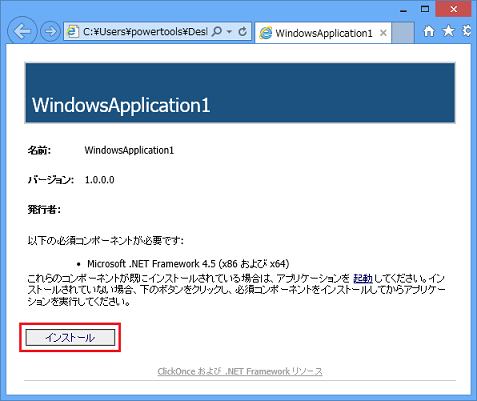The image size is (477, 401).
Task: Click the WindowsApplication1 banner heading
Action: [121, 105]
